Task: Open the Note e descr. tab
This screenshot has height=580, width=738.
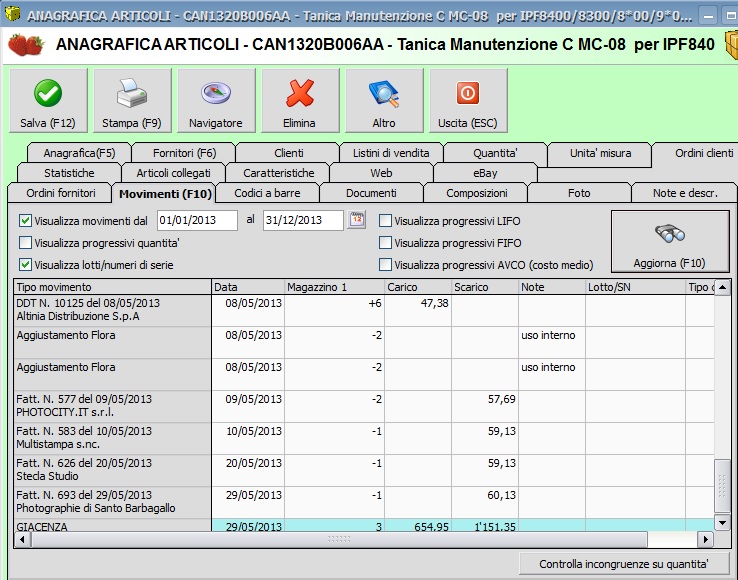Action: [x=685, y=193]
